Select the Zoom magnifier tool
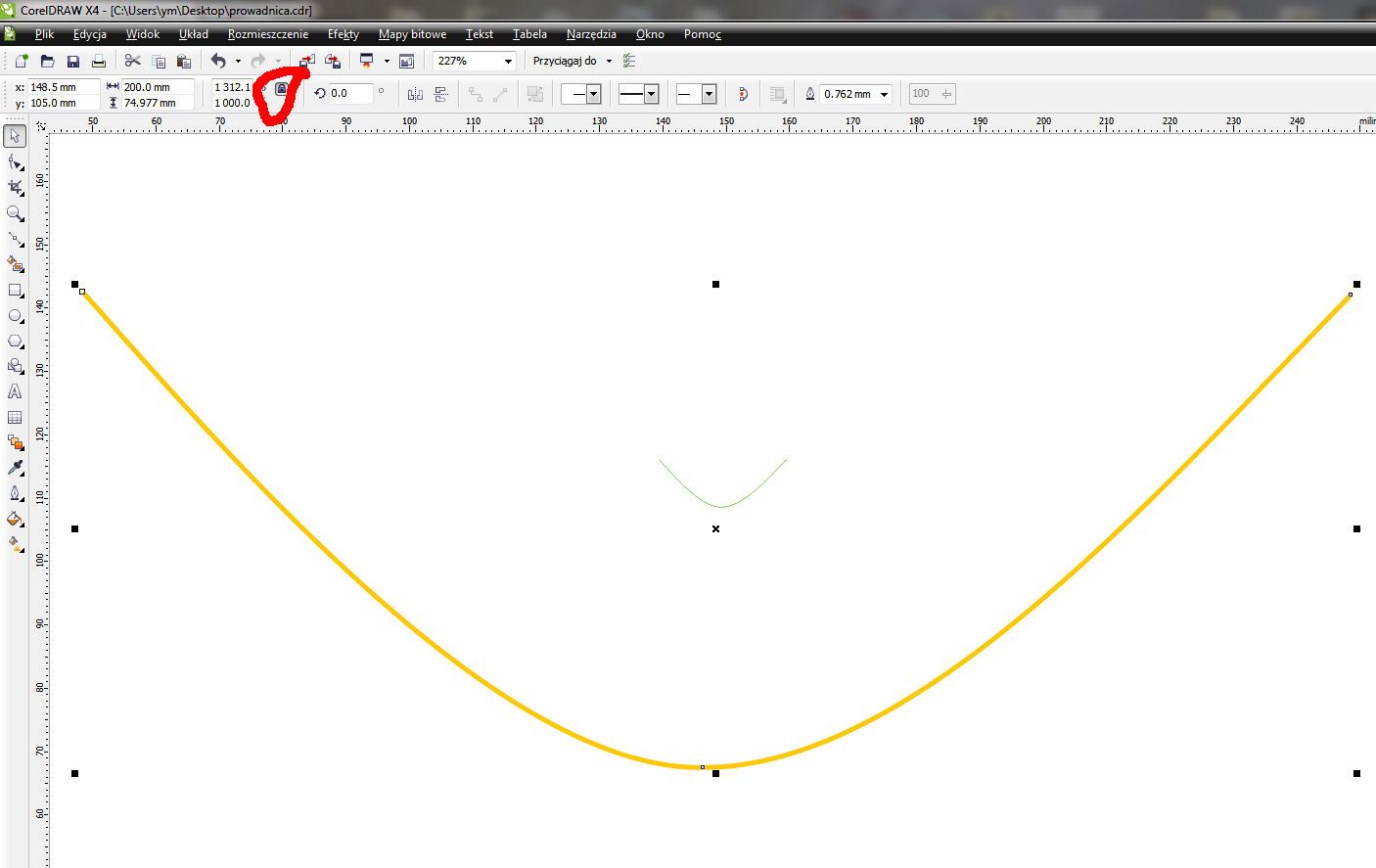This screenshot has height=868, width=1376. (15, 213)
